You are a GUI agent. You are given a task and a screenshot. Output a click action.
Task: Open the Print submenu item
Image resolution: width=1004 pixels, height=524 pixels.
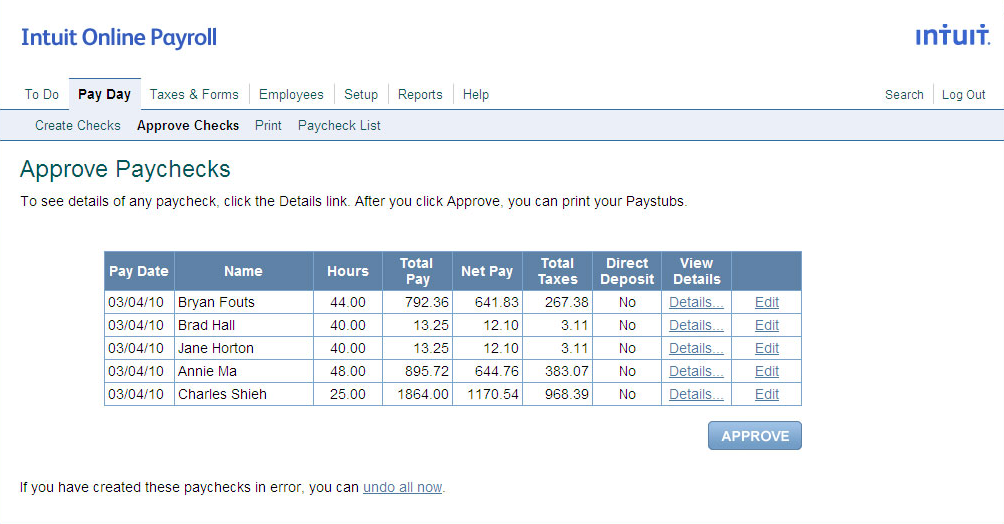(x=268, y=126)
